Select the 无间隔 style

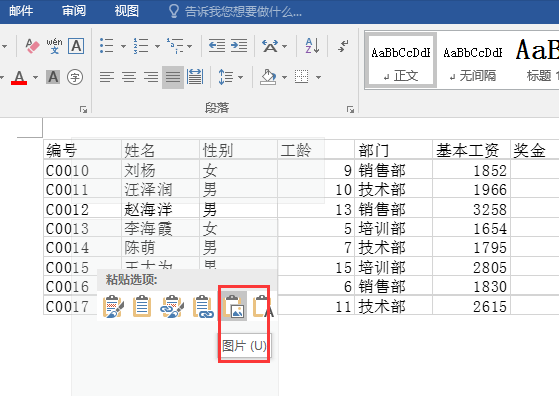pyautogui.click(x=473, y=60)
